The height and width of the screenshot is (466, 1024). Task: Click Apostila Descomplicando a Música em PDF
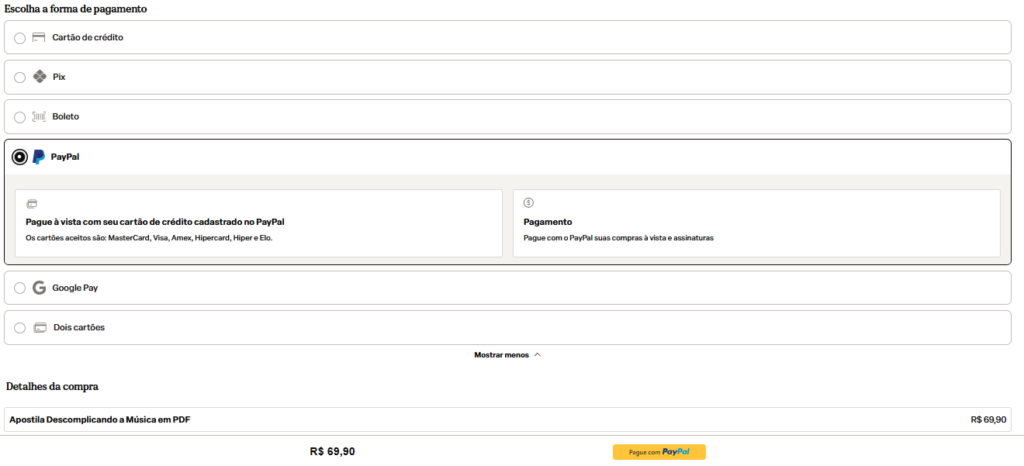tap(100, 419)
